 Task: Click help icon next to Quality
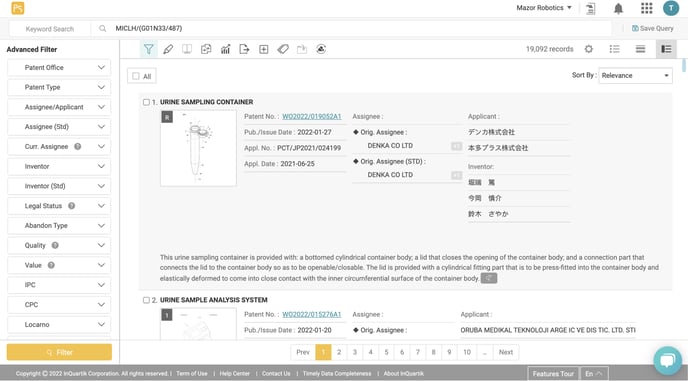pos(55,245)
